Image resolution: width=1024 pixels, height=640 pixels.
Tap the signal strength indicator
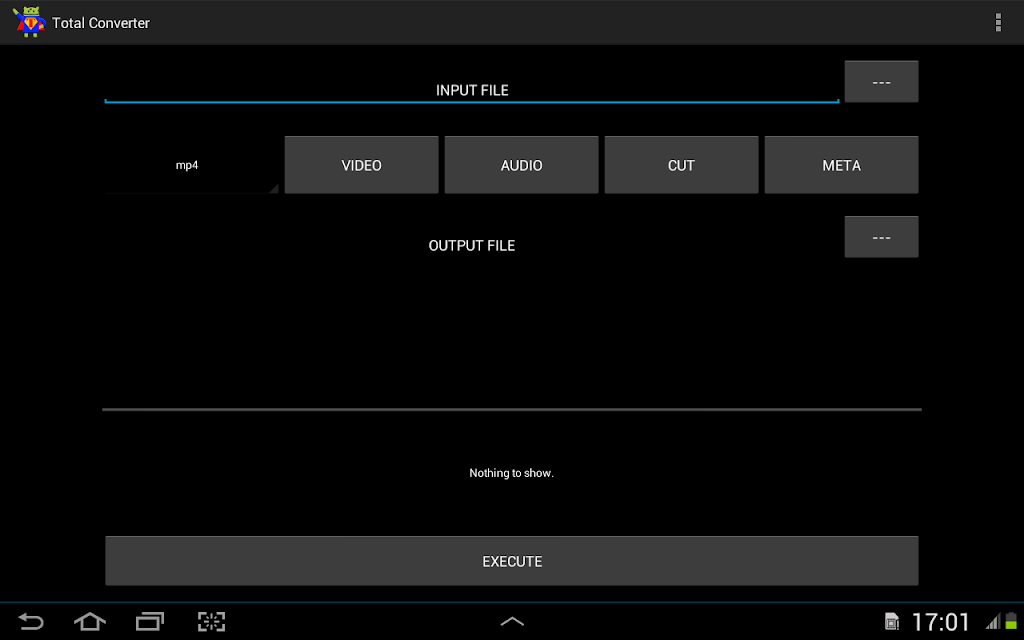[x=993, y=621]
